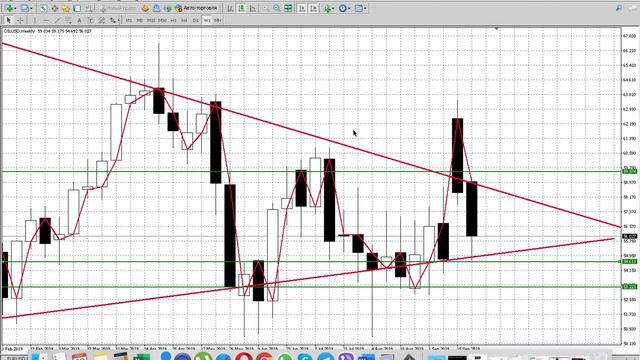
Task: Open a new chart window
Action: coord(8,8)
